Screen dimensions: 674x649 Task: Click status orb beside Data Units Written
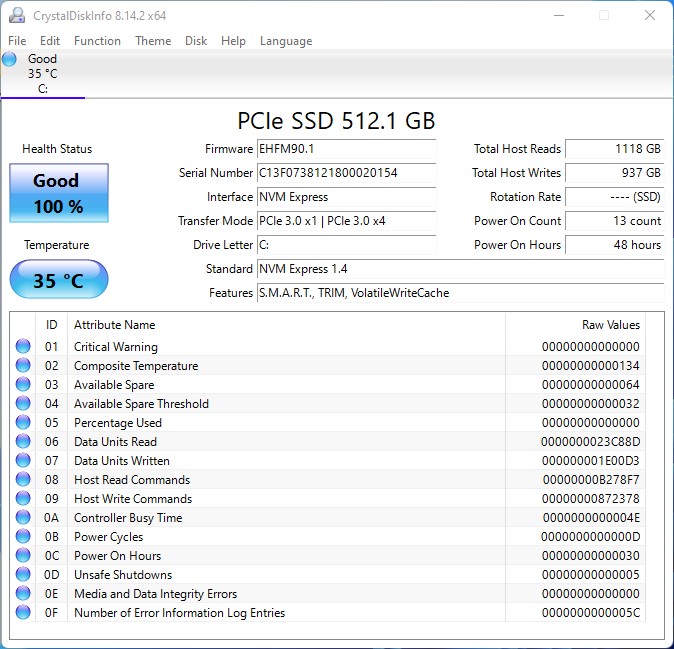click(23, 461)
